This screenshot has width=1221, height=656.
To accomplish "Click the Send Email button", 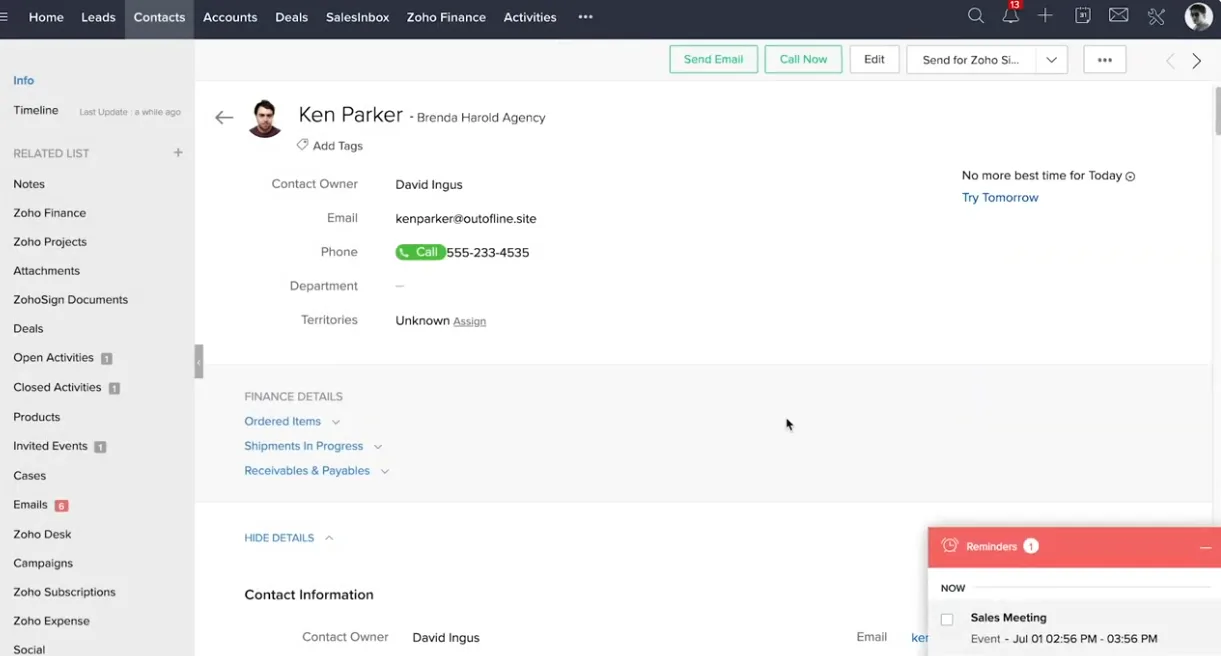I will point(713,60).
